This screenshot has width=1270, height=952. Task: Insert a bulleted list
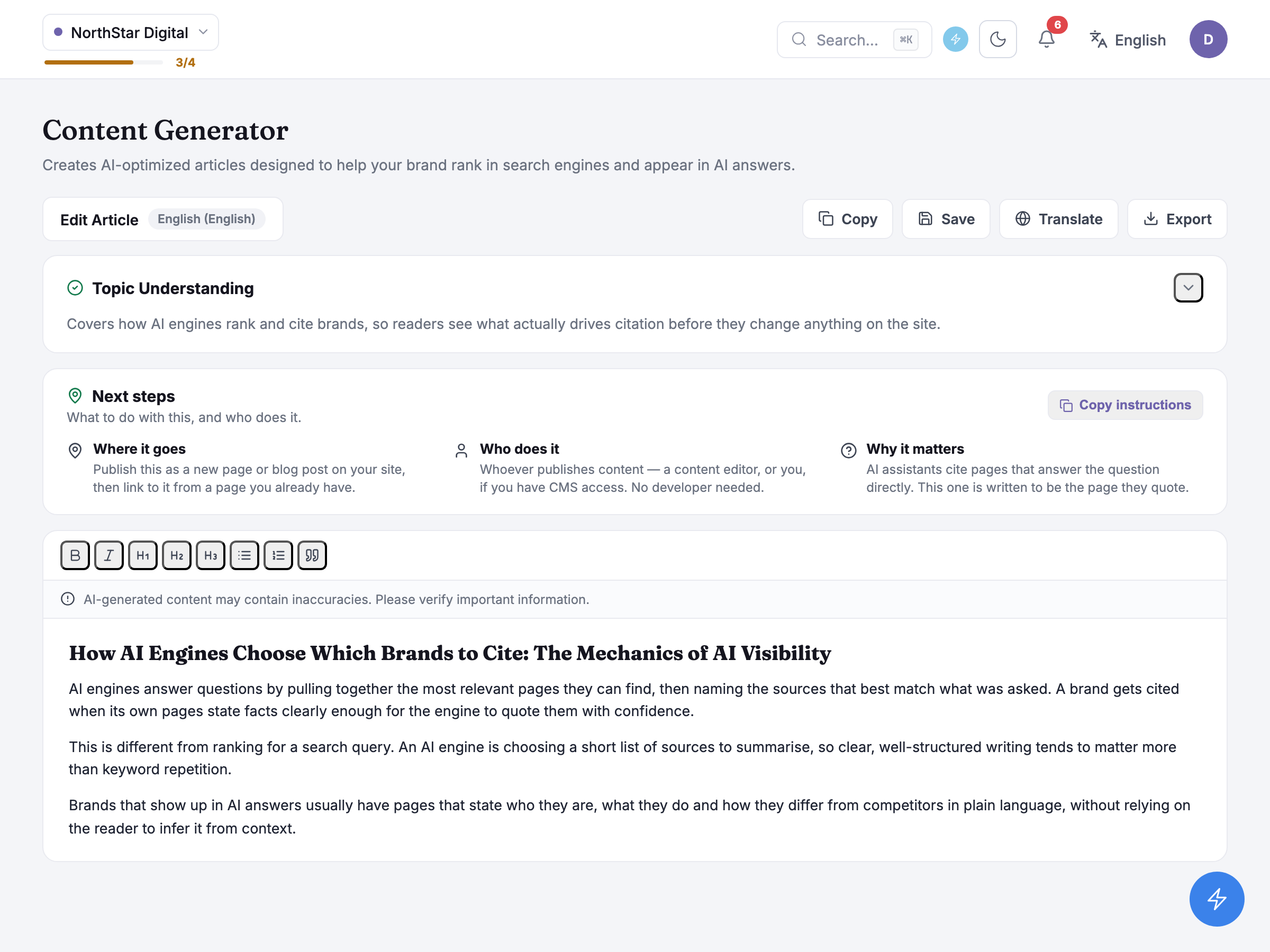pos(244,555)
